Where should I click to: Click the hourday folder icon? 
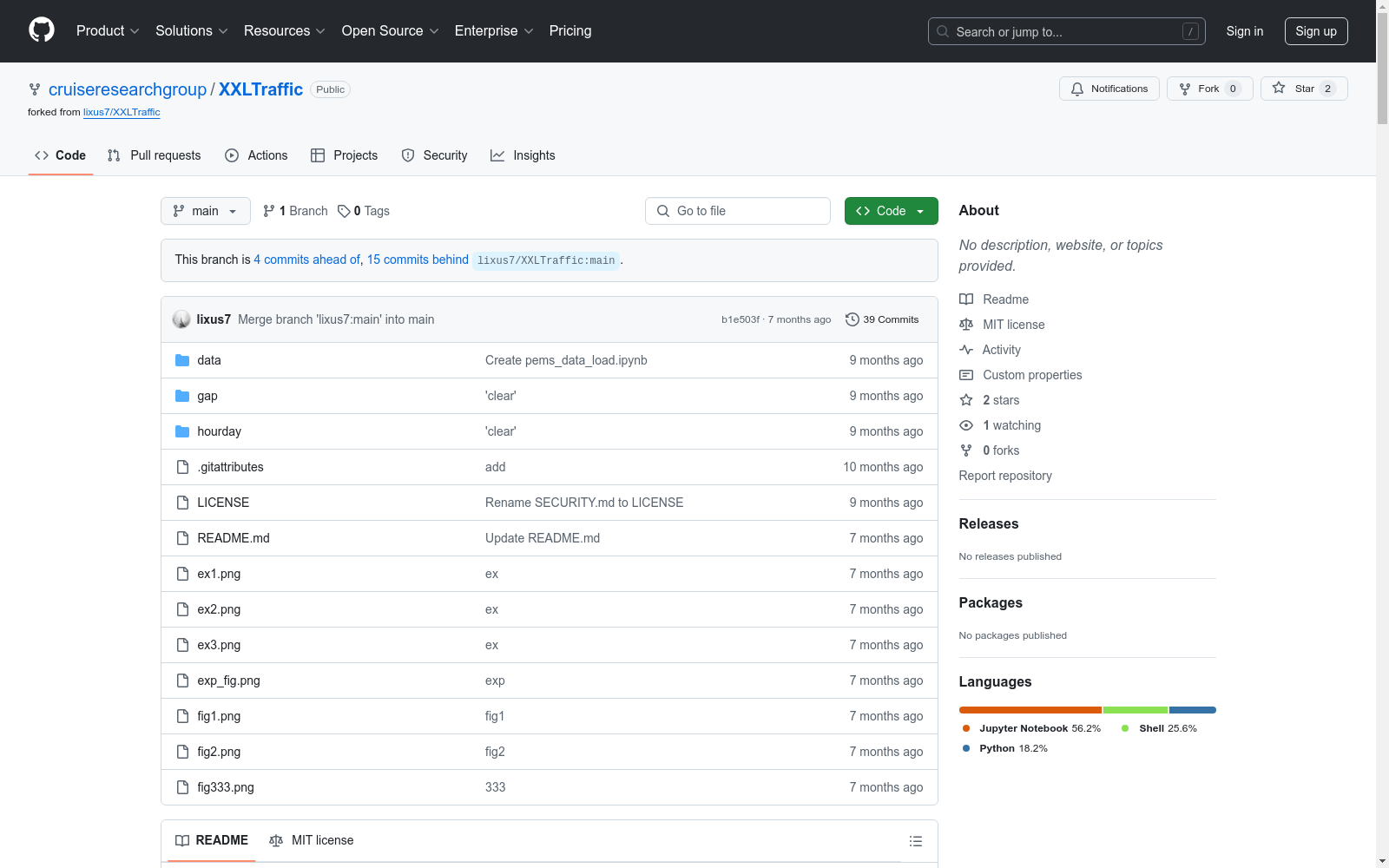(x=182, y=431)
